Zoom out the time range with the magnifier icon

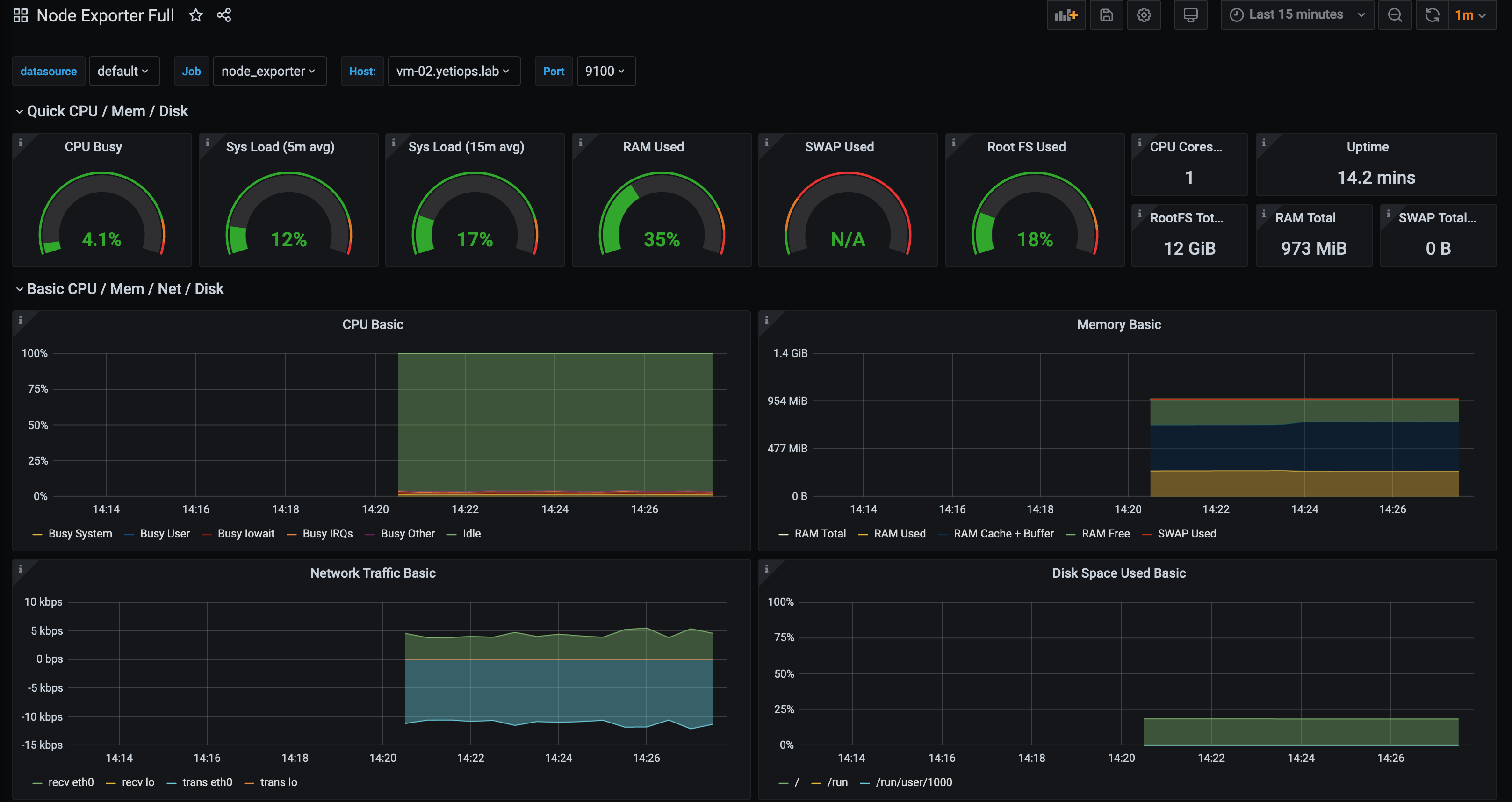(x=1395, y=14)
